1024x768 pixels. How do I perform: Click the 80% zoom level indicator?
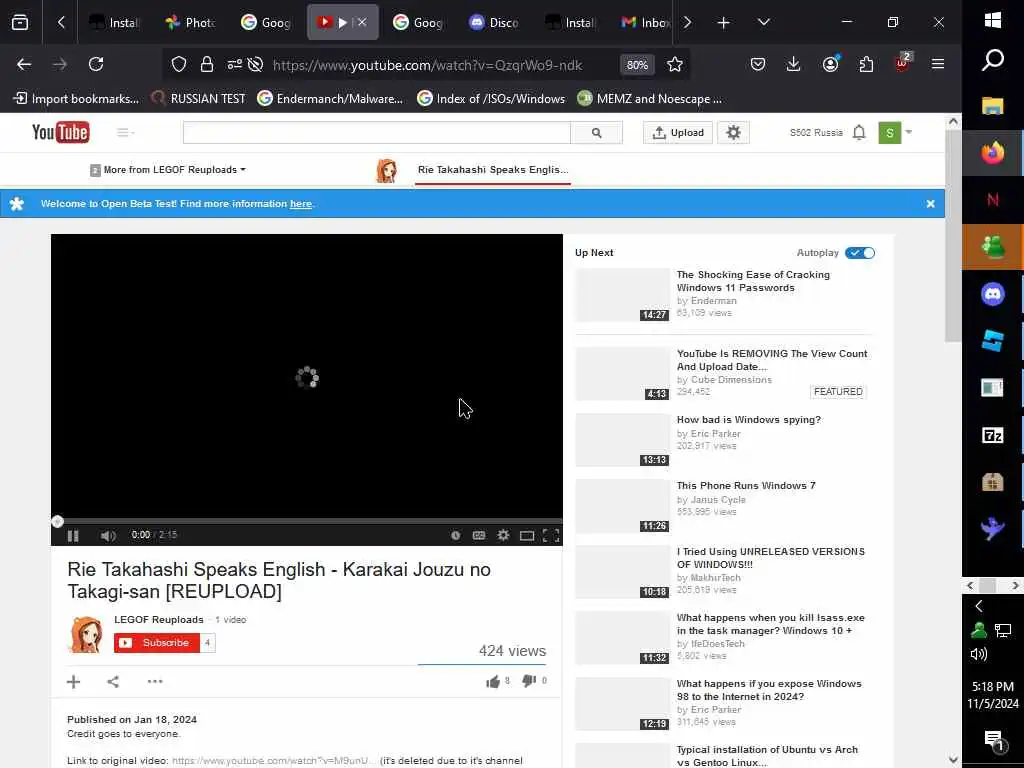coord(637,65)
